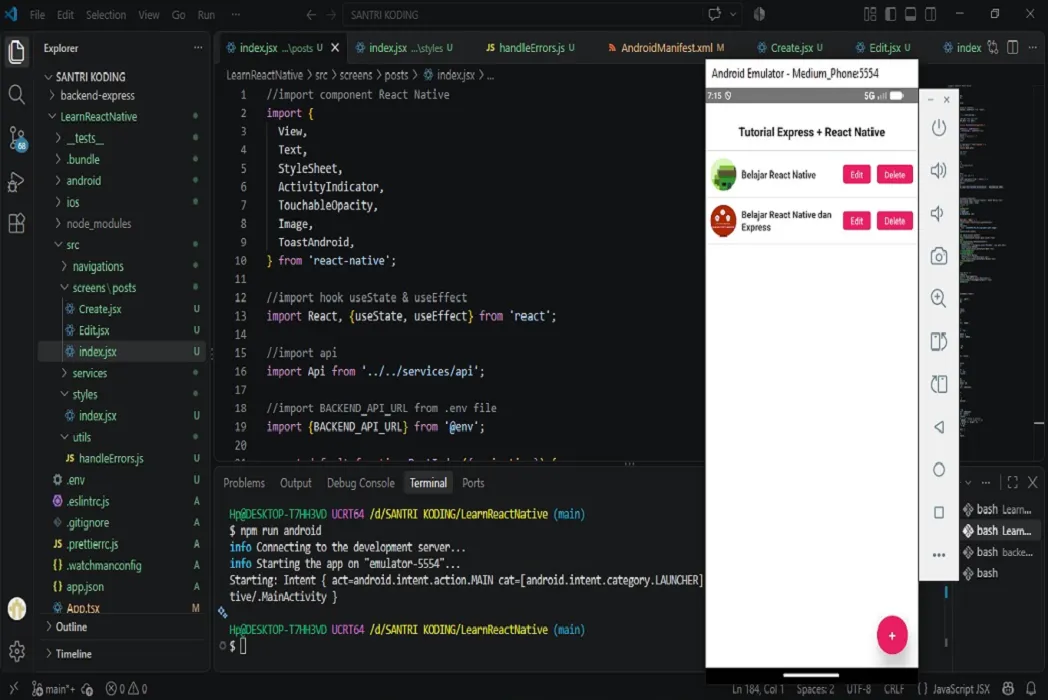Click the emulator Back triangle button
The height and width of the screenshot is (700, 1048).
coord(939,427)
